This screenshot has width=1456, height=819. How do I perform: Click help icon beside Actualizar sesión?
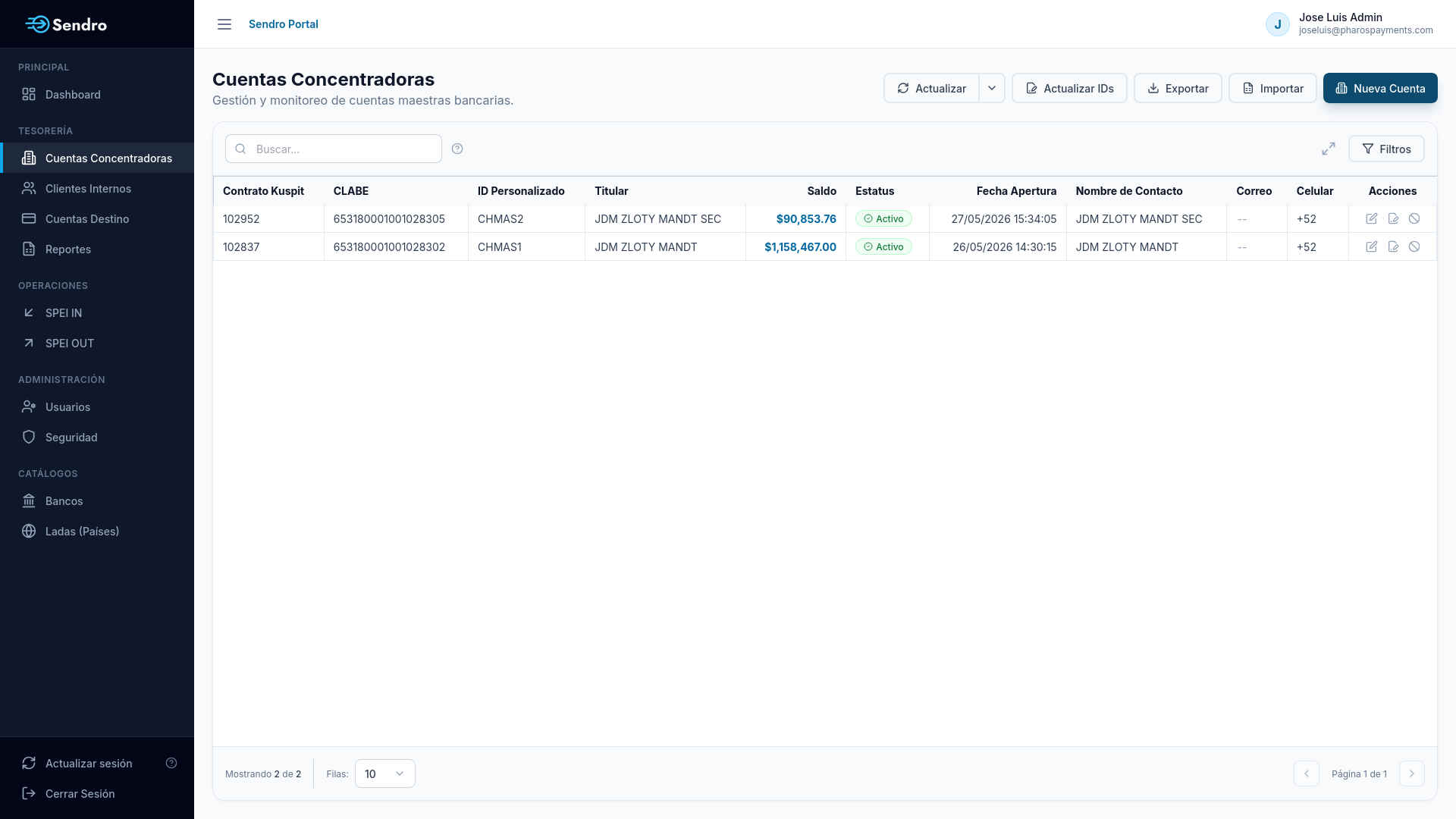[x=171, y=763]
